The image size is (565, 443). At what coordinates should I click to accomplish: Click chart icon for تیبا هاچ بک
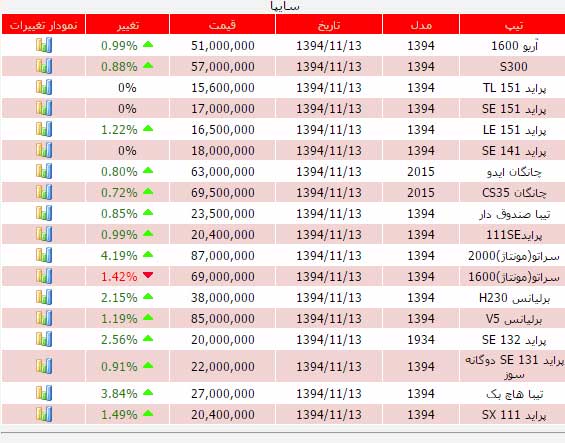click(x=44, y=393)
